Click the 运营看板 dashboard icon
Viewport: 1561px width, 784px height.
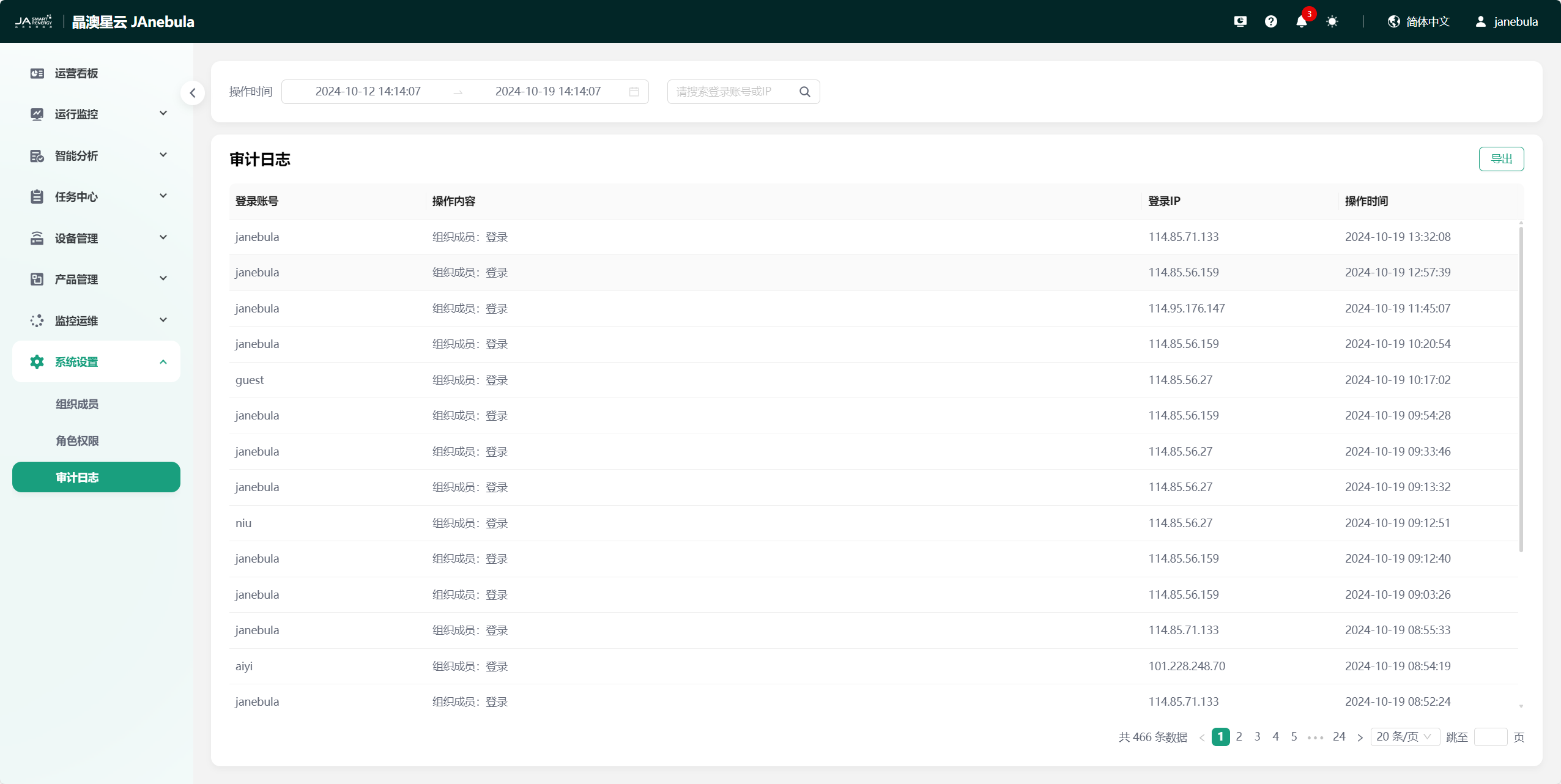click(37, 73)
